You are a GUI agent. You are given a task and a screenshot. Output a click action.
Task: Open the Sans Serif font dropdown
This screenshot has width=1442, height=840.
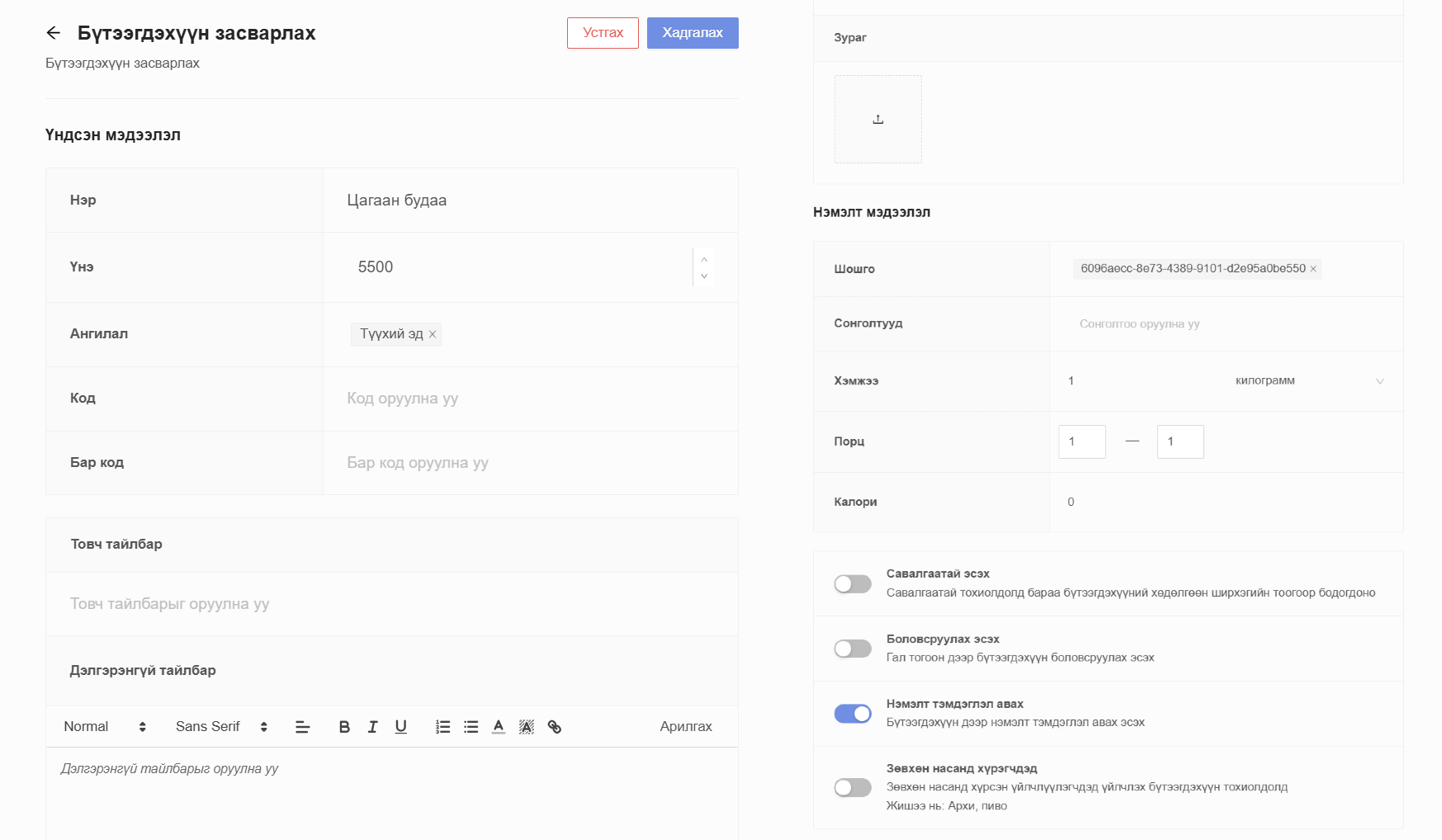[221, 727]
